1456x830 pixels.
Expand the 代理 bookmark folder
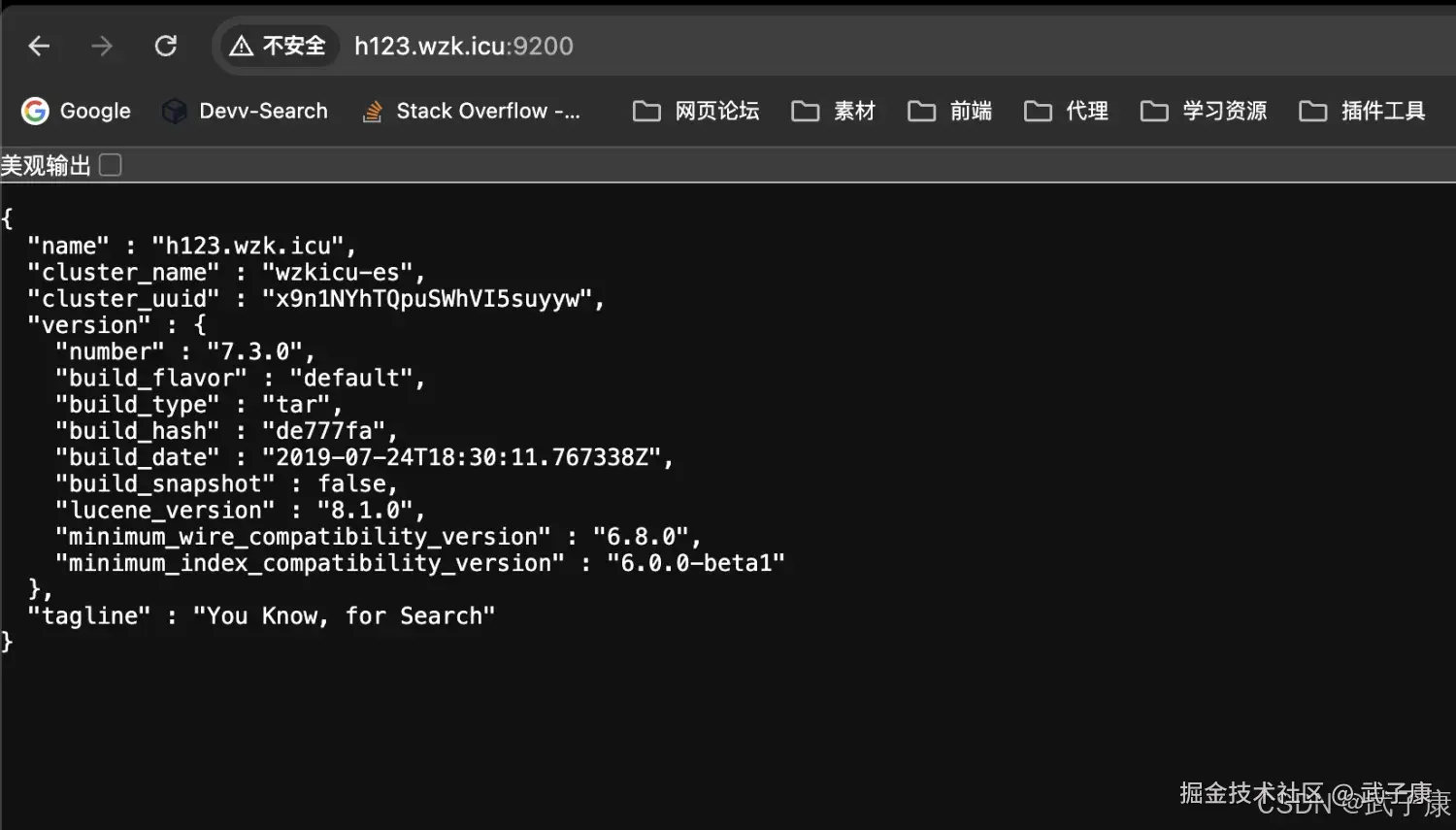(1066, 111)
